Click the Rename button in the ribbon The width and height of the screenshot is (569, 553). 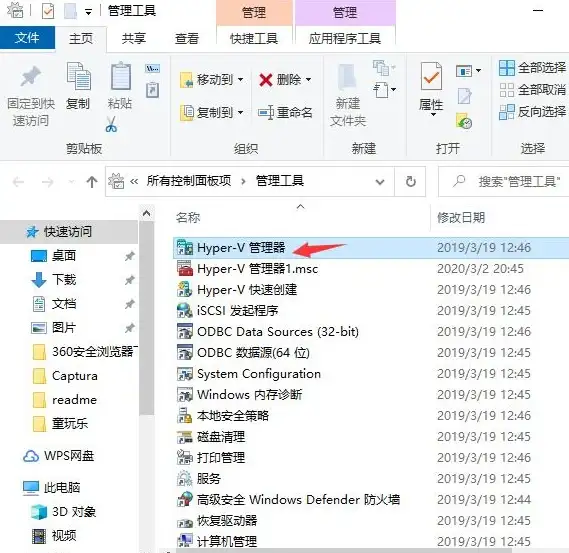[285, 112]
